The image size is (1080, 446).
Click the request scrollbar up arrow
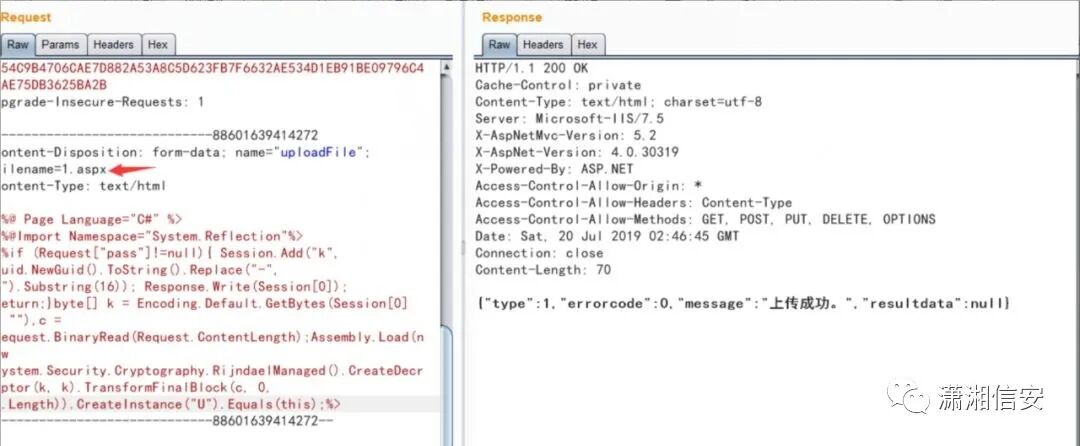446,67
